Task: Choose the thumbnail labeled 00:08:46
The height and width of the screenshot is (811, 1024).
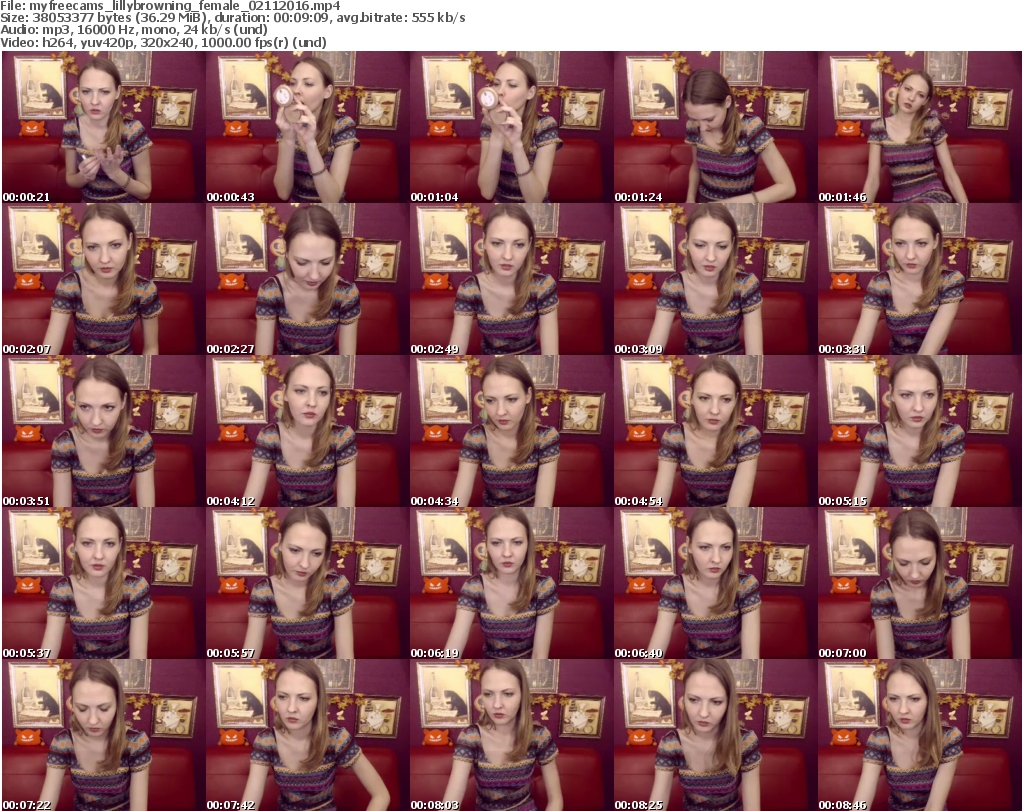Action: (920, 735)
